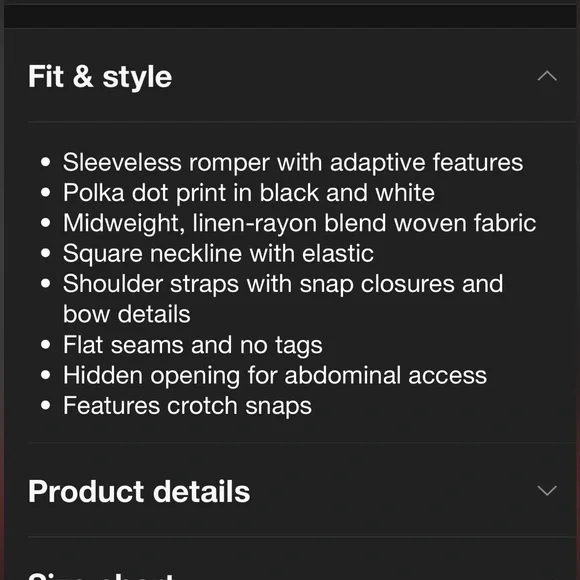Tap the Features crotch snaps bullet text
The image size is (580, 580).
point(188,406)
